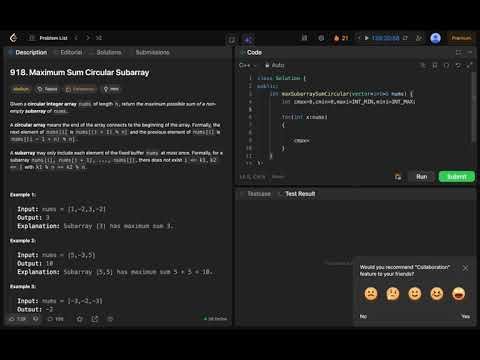Open the streak fire counter 21
The image size is (480, 360).
341,38
